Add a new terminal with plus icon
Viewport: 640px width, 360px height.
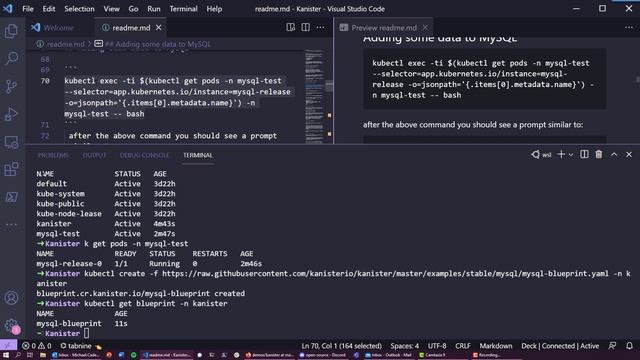tap(561, 154)
